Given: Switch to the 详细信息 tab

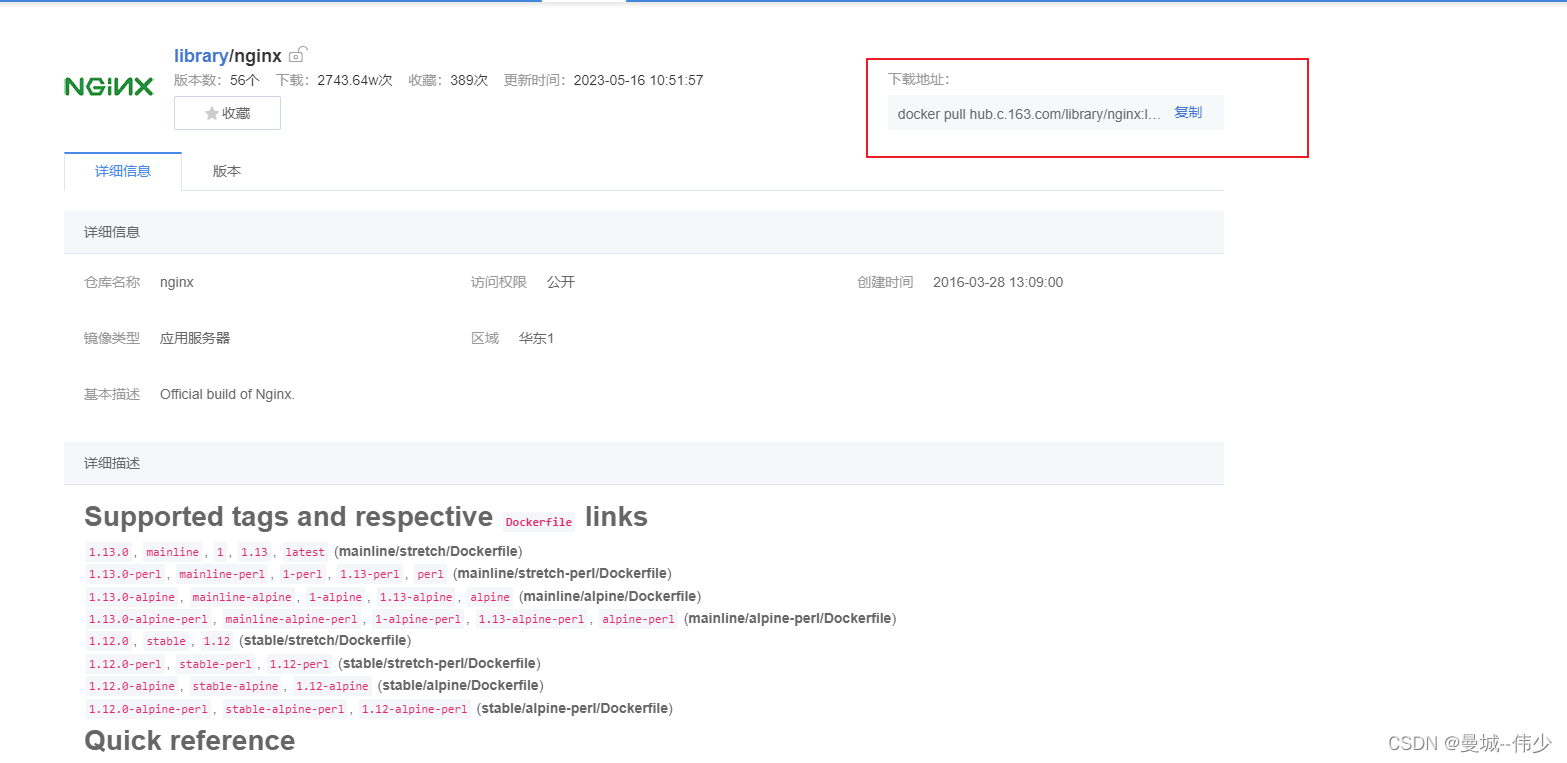Looking at the screenshot, I should pyautogui.click(x=123, y=171).
